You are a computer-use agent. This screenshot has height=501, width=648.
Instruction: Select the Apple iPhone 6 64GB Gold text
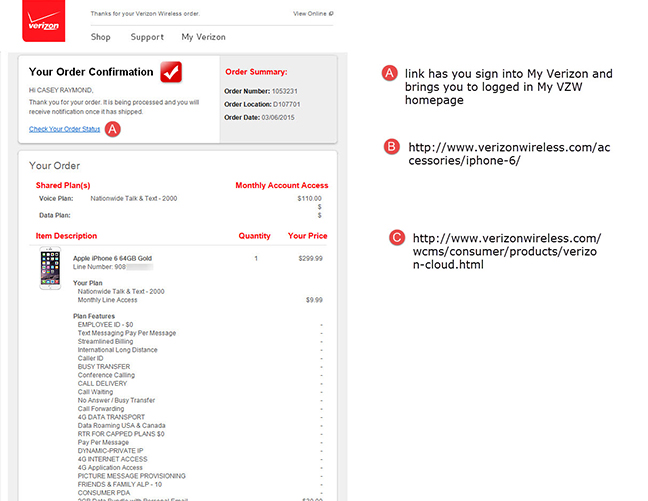tap(112, 258)
